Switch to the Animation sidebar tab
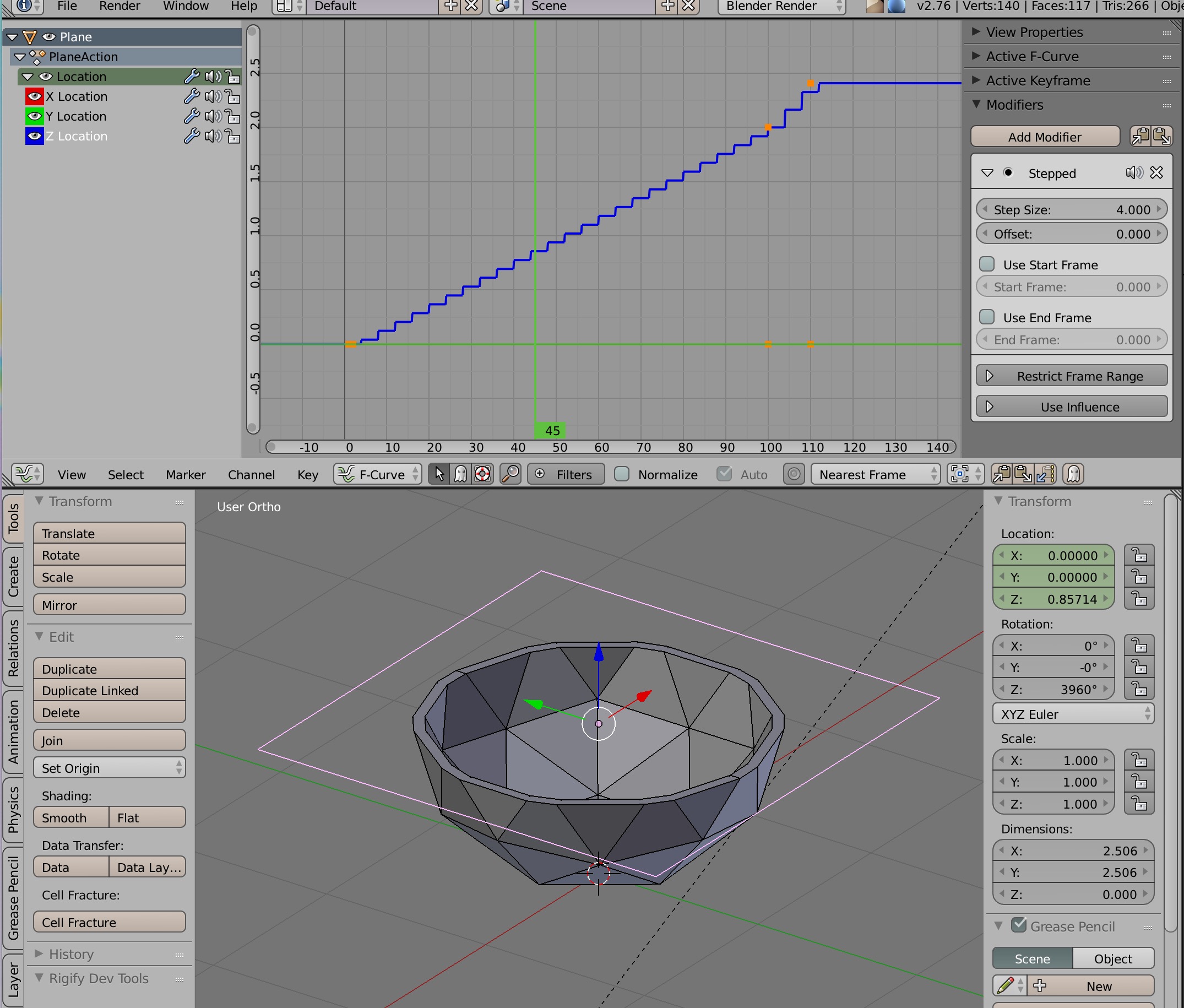Screen dimensions: 1184x1008 [x=13, y=733]
